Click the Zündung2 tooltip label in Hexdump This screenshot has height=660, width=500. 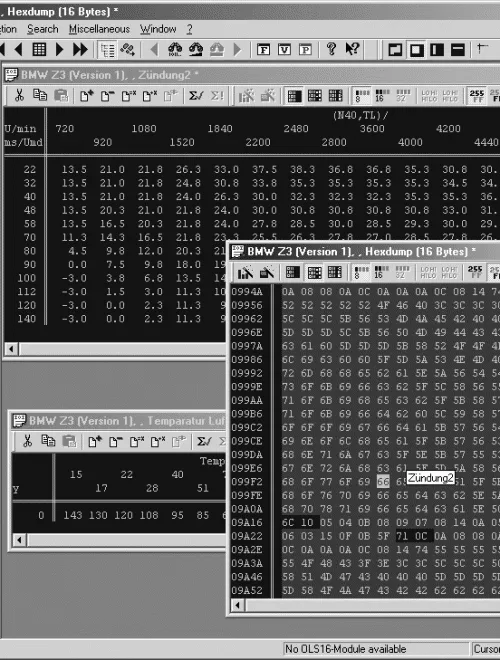point(430,478)
